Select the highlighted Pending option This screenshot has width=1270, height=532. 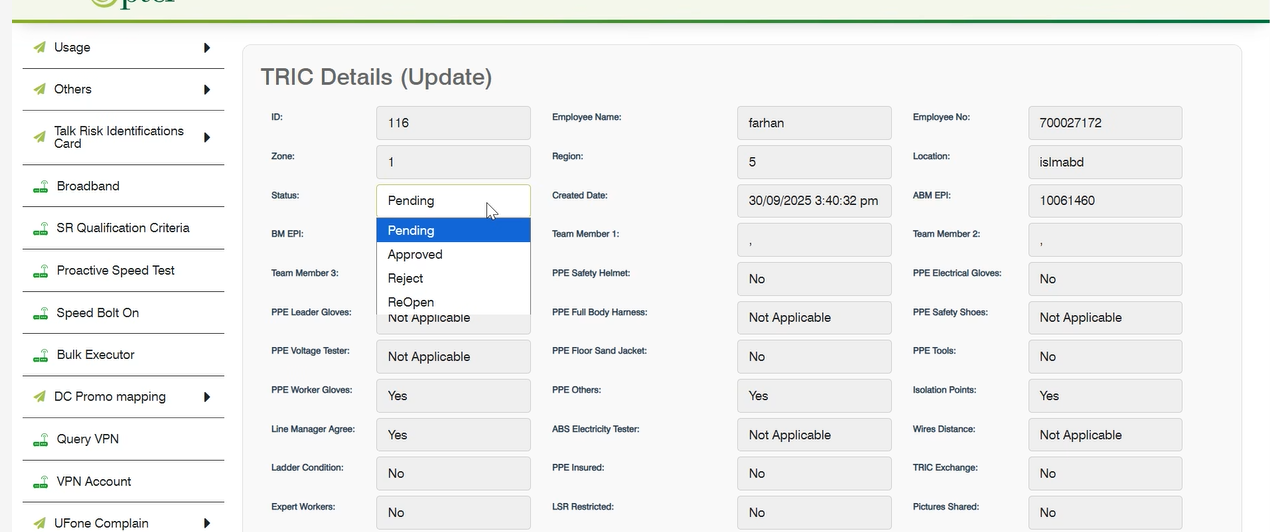click(x=411, y=231)
